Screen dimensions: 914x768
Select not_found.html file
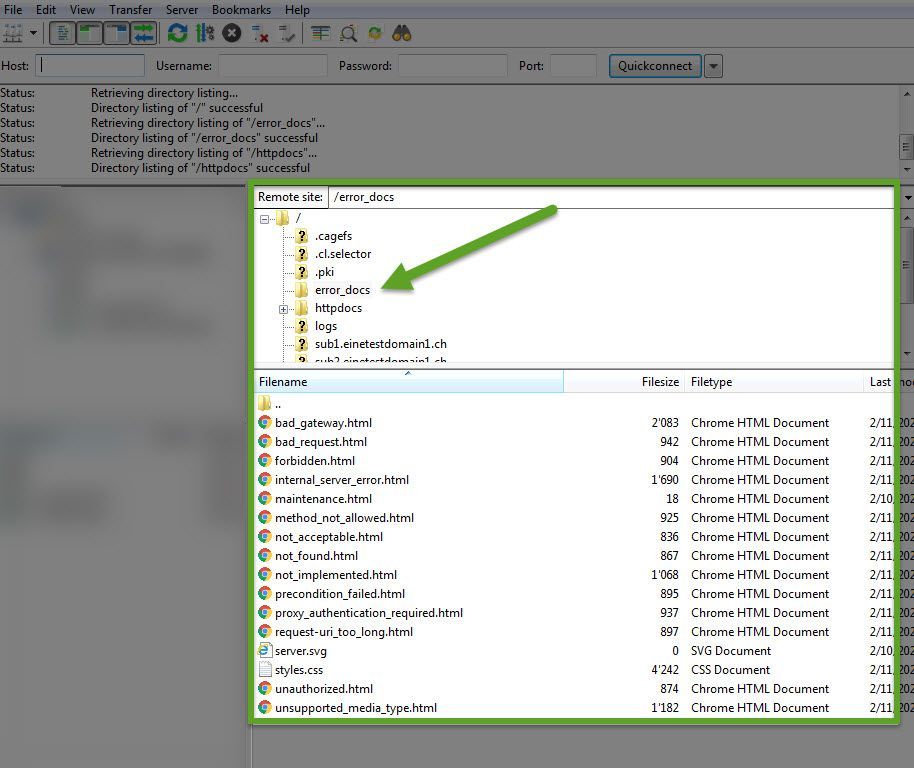coord(316,556)
